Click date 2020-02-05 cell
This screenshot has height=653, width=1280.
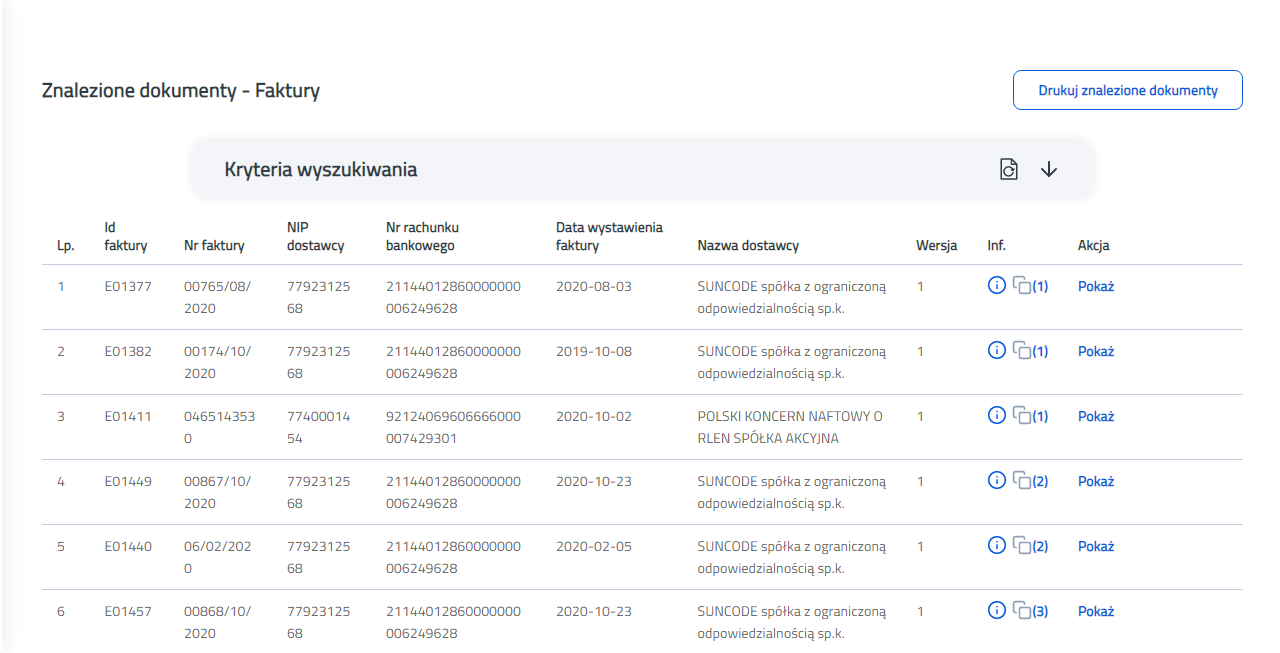(594, 546)
